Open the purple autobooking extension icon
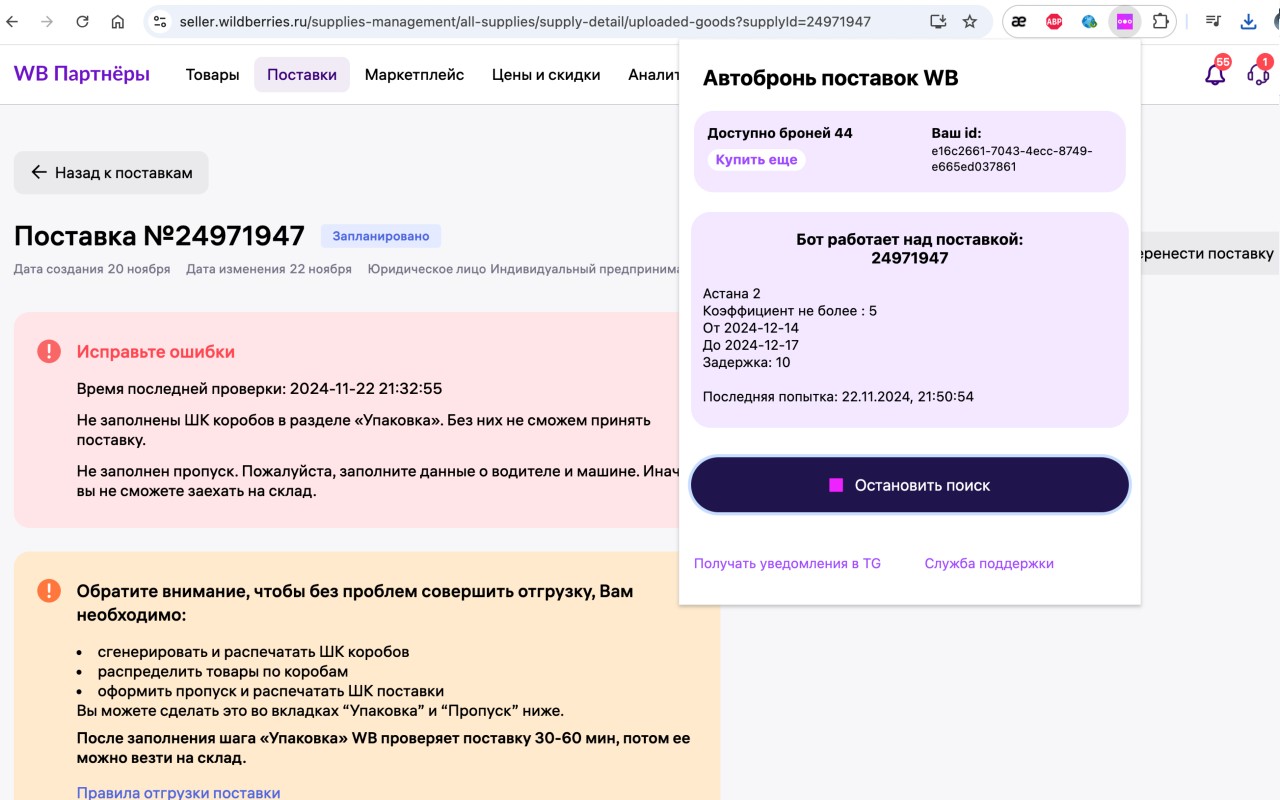 click(1124, 19)
